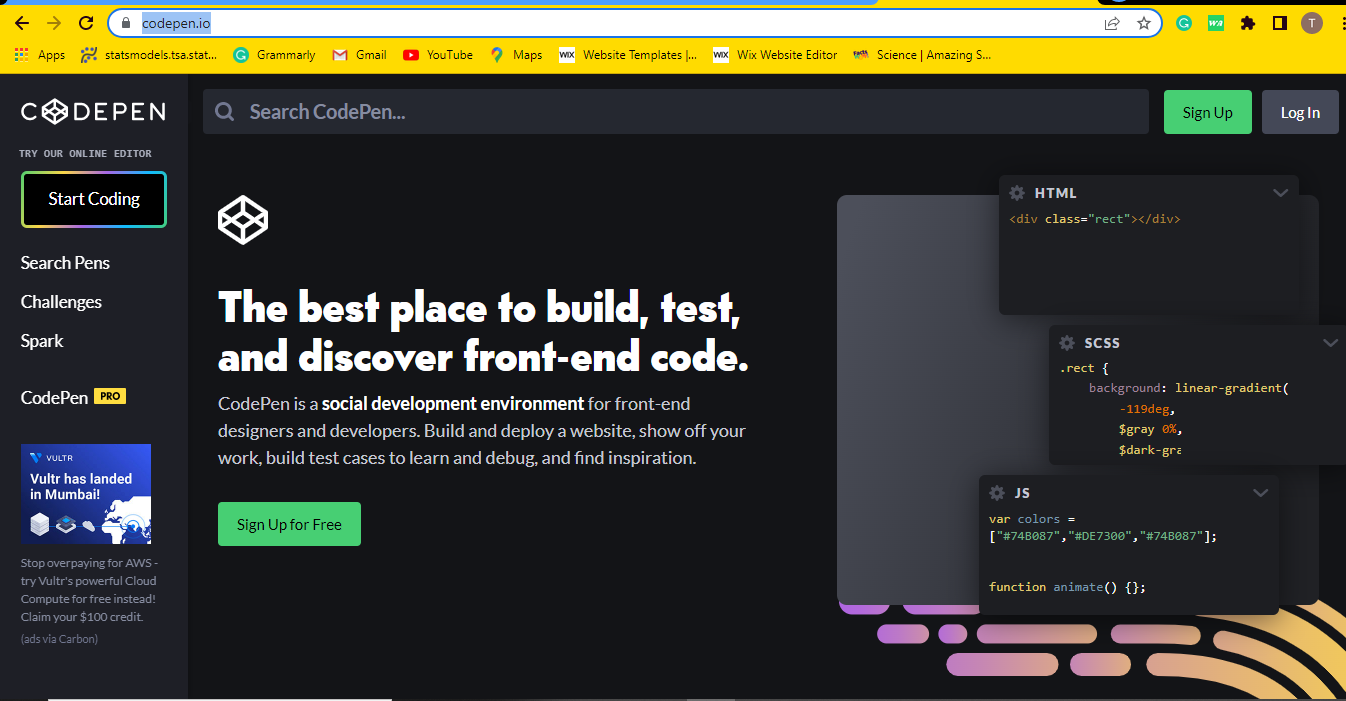Open the Apps bookmark
Image resolution: width=1346 pixels, height=701 pixels.
coord(40,55)
